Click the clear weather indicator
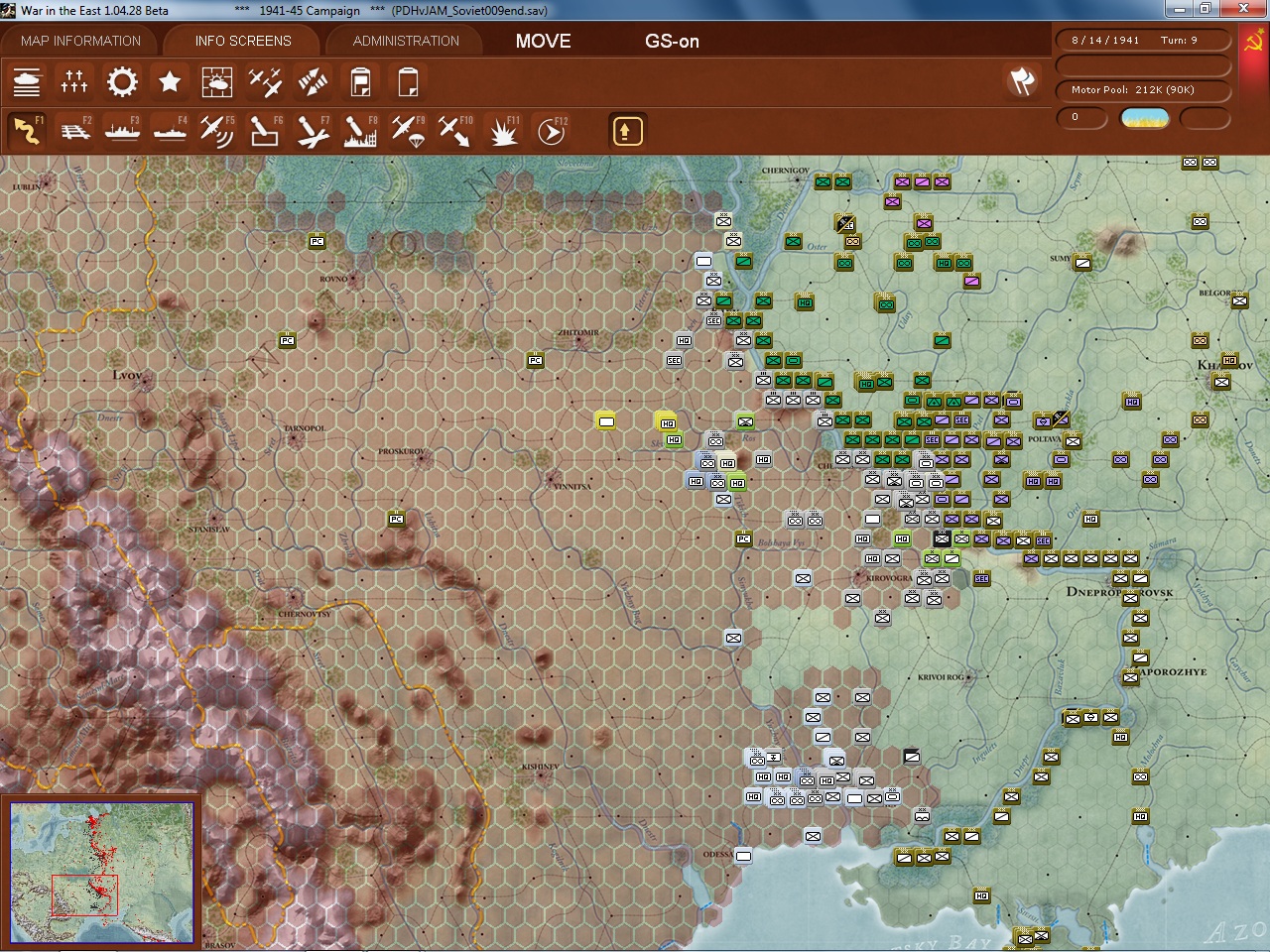Viewport: 1270px width, 952px height. (x=1144, y=118)
